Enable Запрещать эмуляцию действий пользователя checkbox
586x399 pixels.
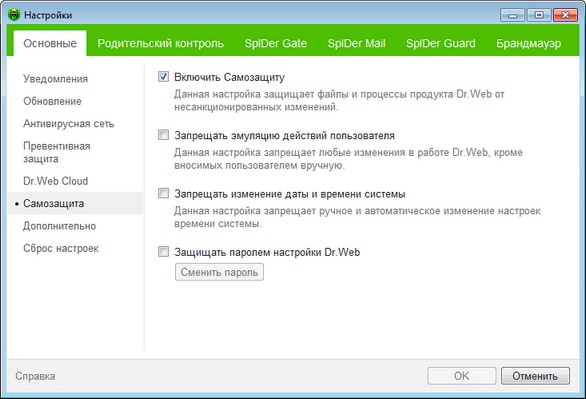(x=163, y=134)
